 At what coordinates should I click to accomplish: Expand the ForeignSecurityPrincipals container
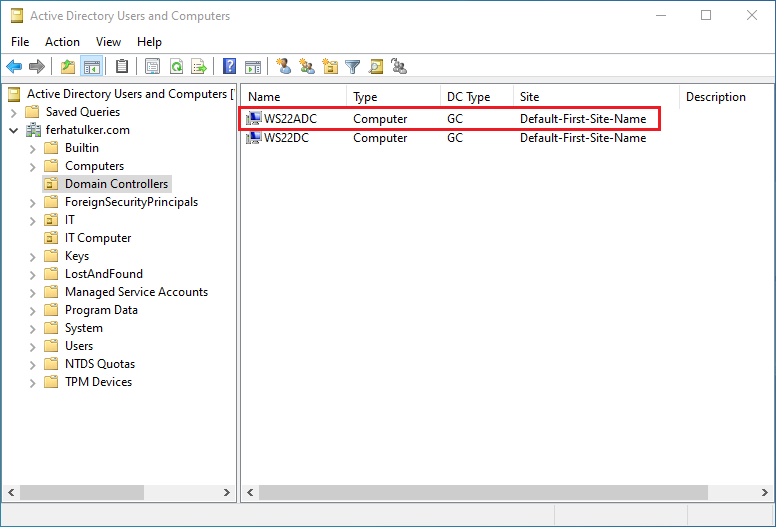[x=33, y=203]
